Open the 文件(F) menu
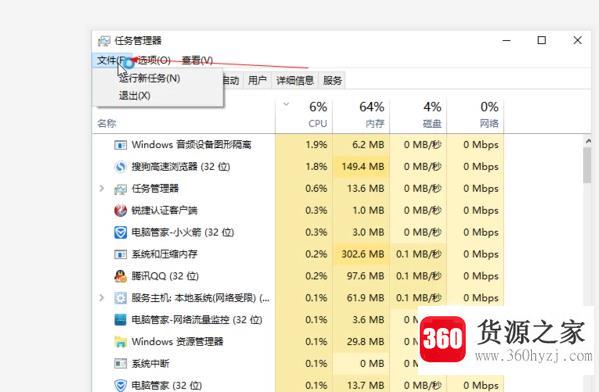The height and width of the screenshot is (392, 599). [112, 60]
